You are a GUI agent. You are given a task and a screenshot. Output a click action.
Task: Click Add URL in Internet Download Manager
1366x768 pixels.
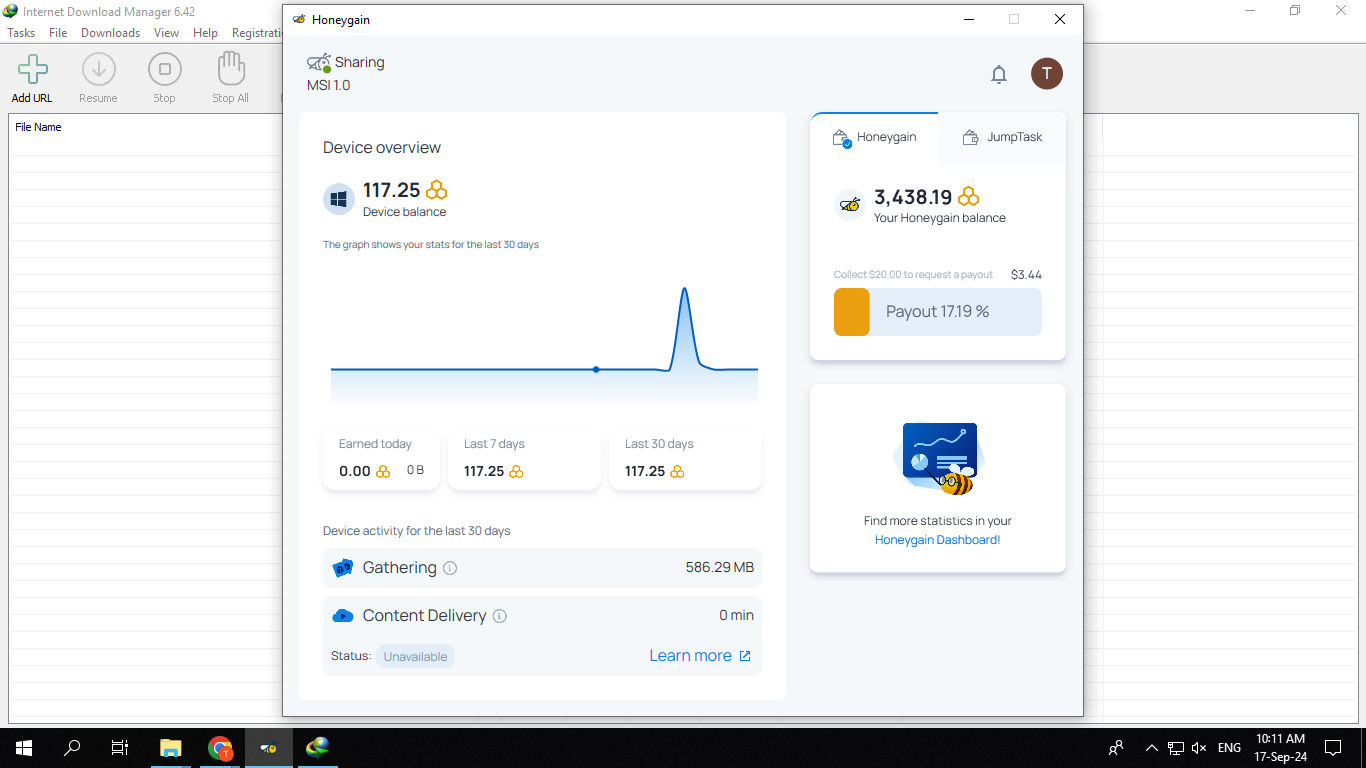click(x=32, y=79)
